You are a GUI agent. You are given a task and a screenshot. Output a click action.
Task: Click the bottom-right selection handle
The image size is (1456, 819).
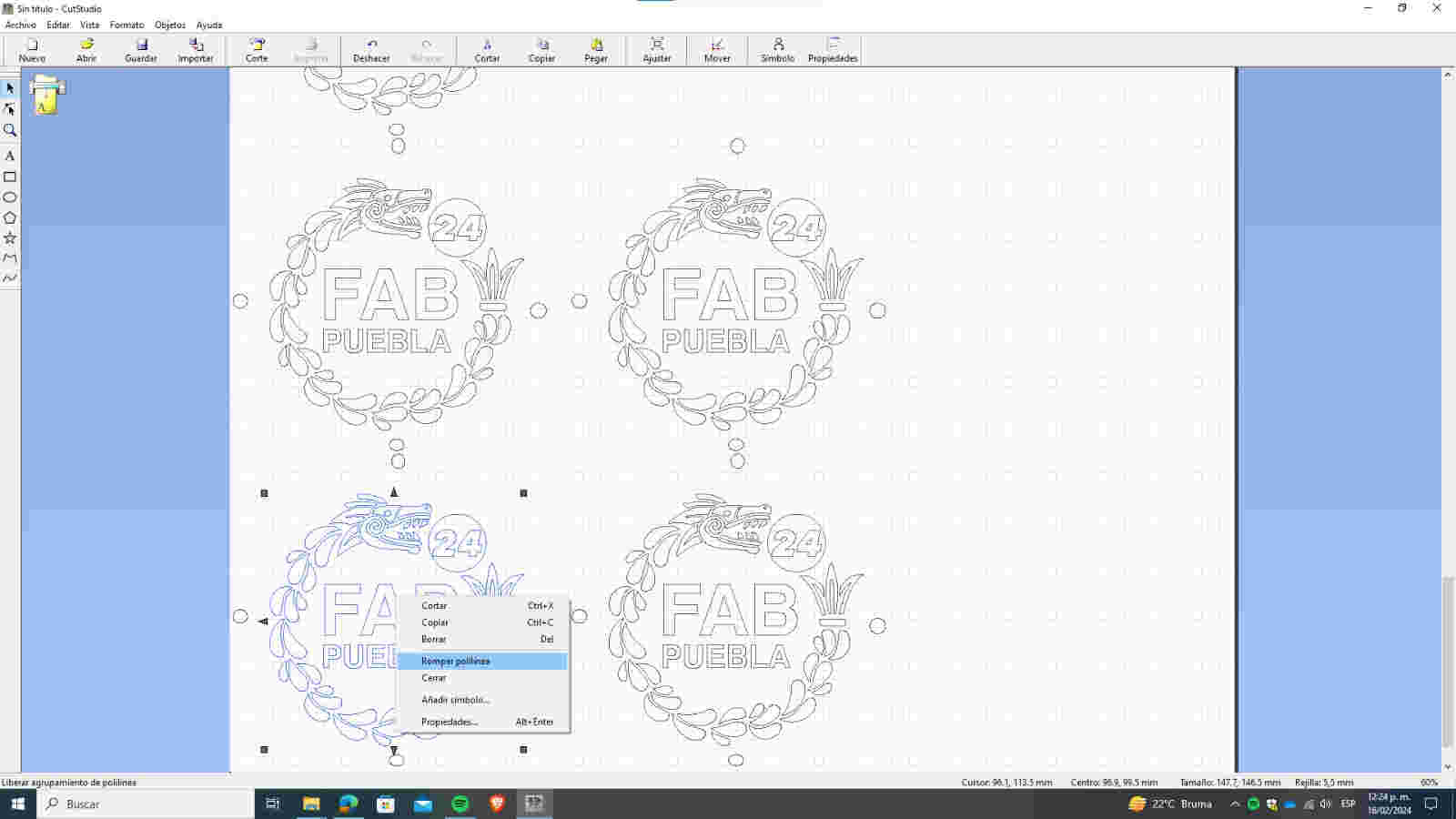click(523, 750)
